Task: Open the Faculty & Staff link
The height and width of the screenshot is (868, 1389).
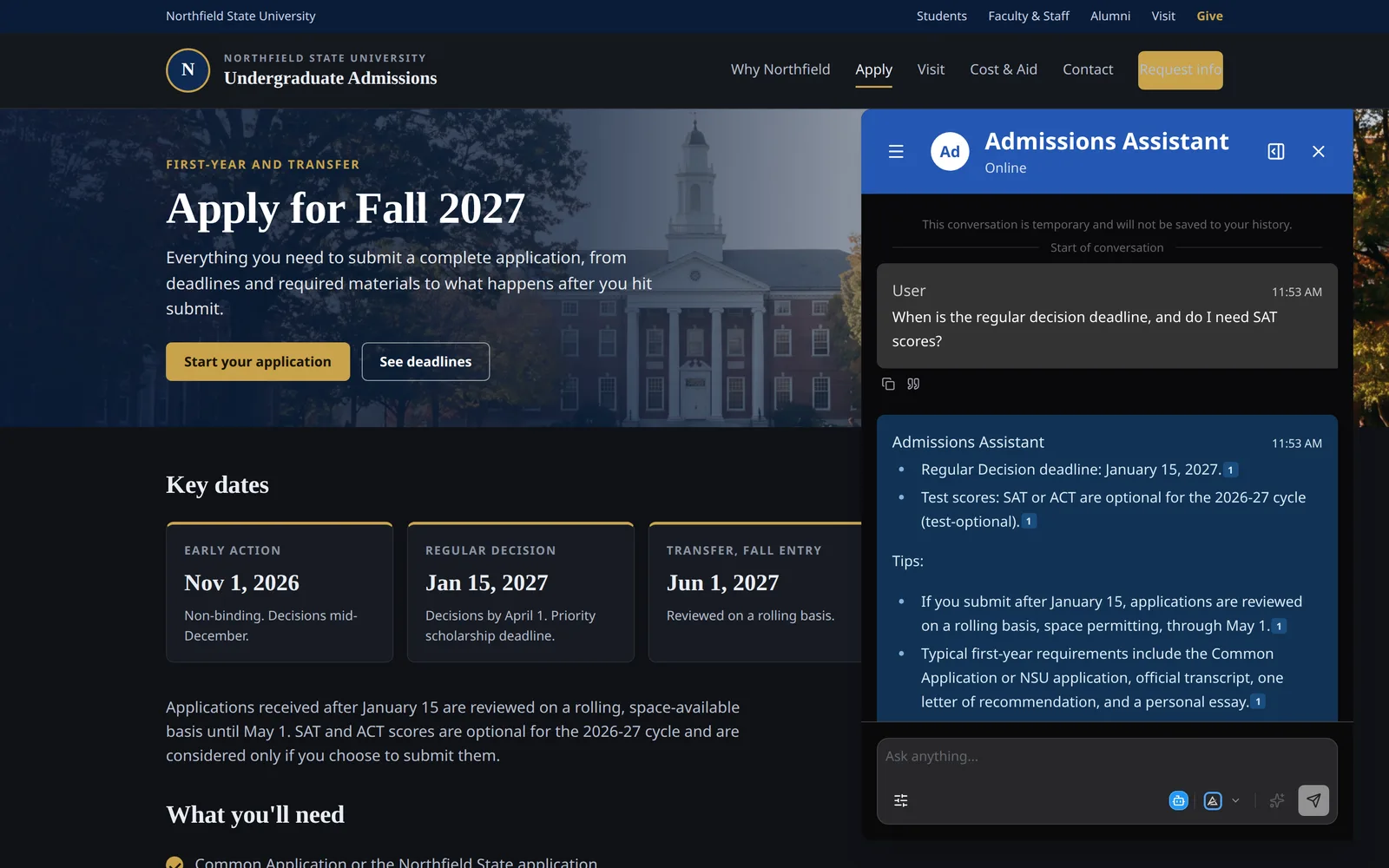Action: (x=1029, y=16)
